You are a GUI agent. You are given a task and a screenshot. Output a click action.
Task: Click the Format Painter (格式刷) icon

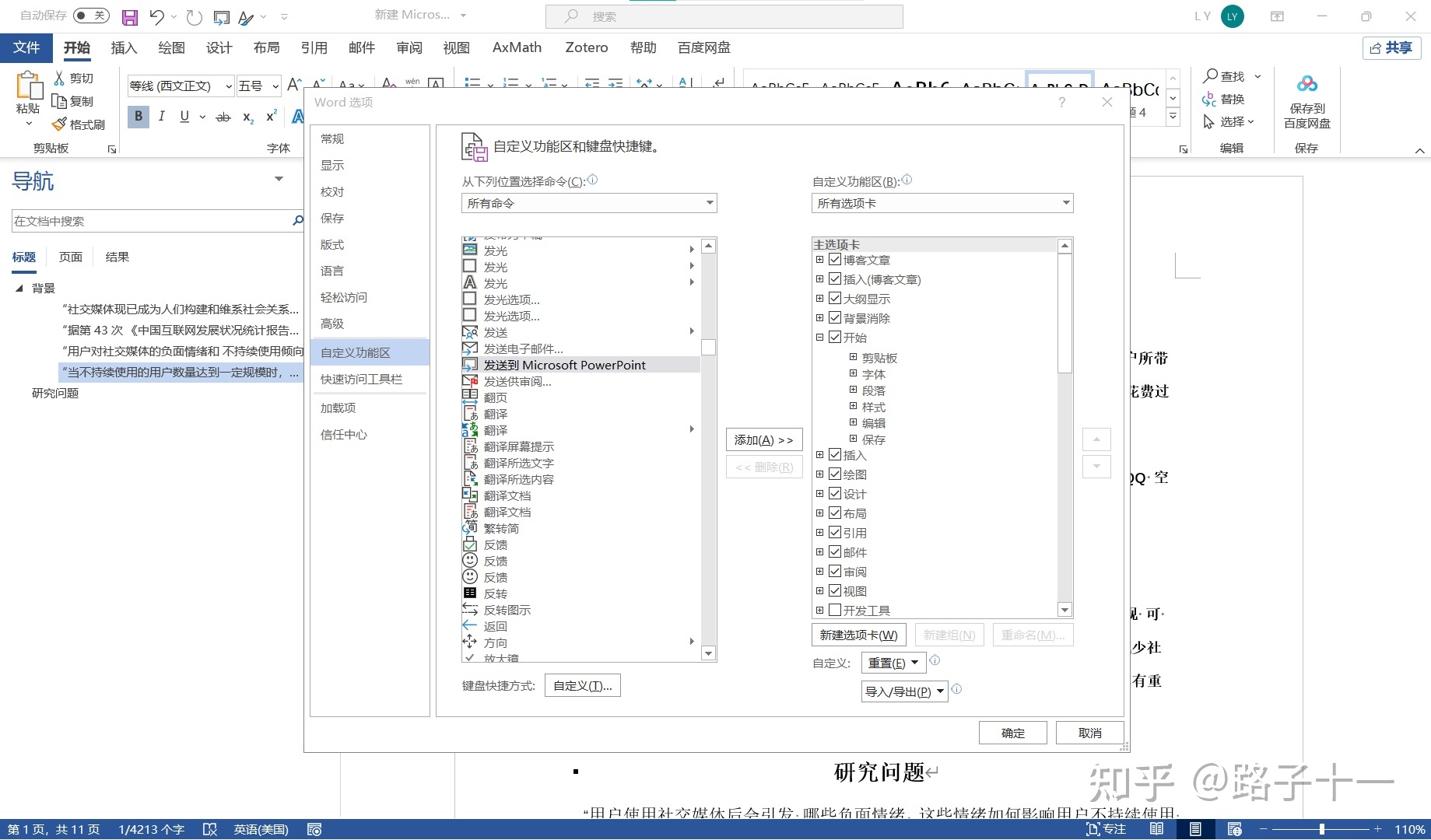(x=59, y=124)
